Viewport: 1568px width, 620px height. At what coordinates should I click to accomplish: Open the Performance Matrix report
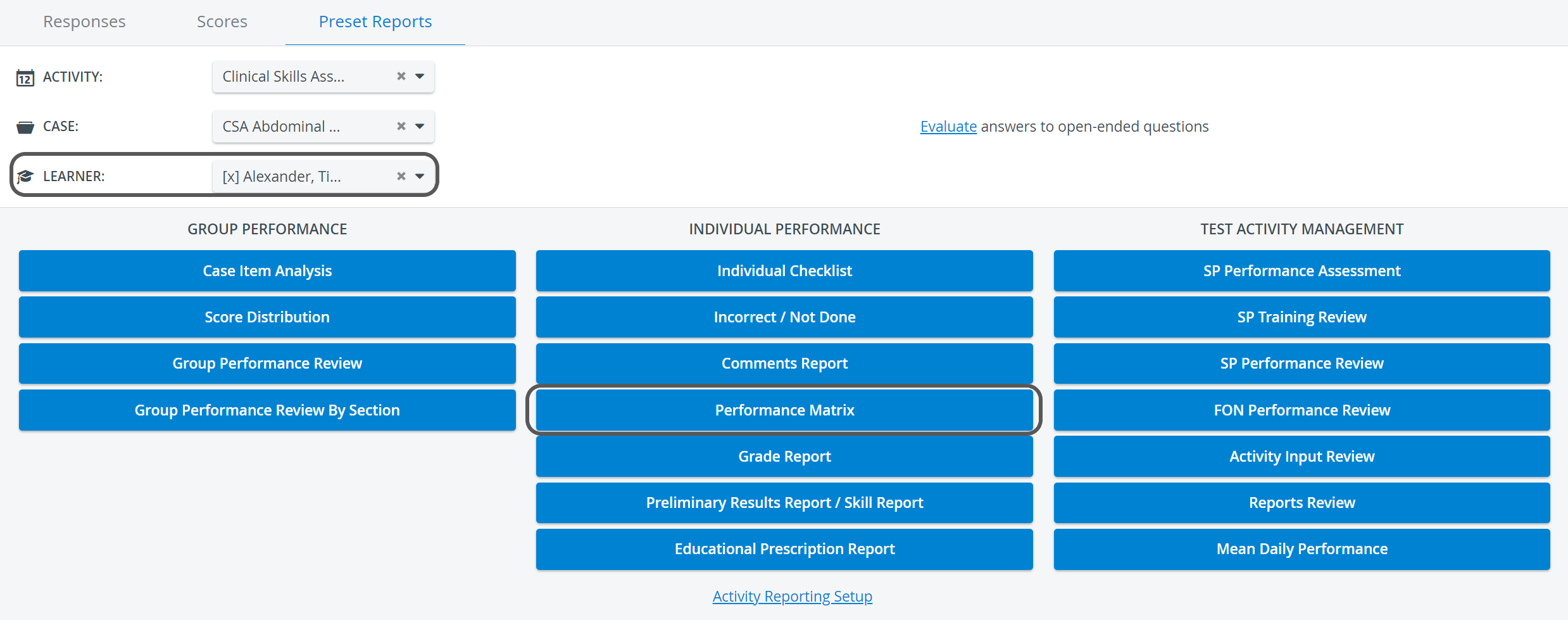(784, 410)
